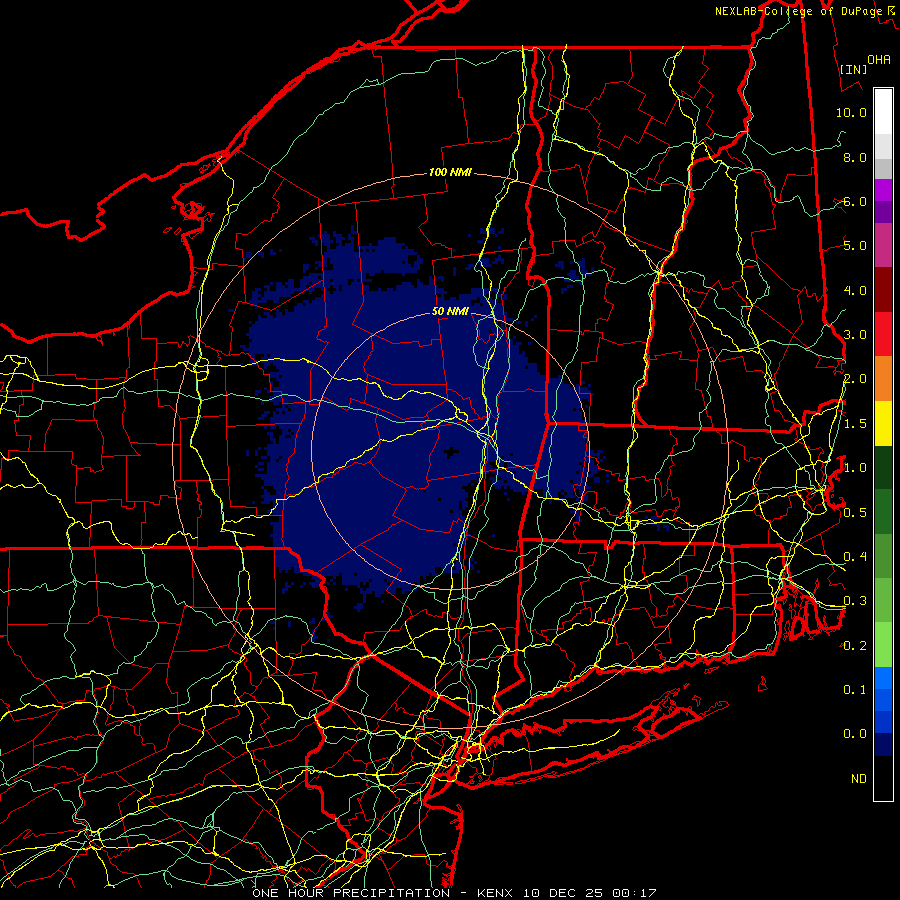Image resolution: width=900 pixels, height=900 pixels.
Task: Click the 50 NMI range ring label
Action: (x=450, y=311)
